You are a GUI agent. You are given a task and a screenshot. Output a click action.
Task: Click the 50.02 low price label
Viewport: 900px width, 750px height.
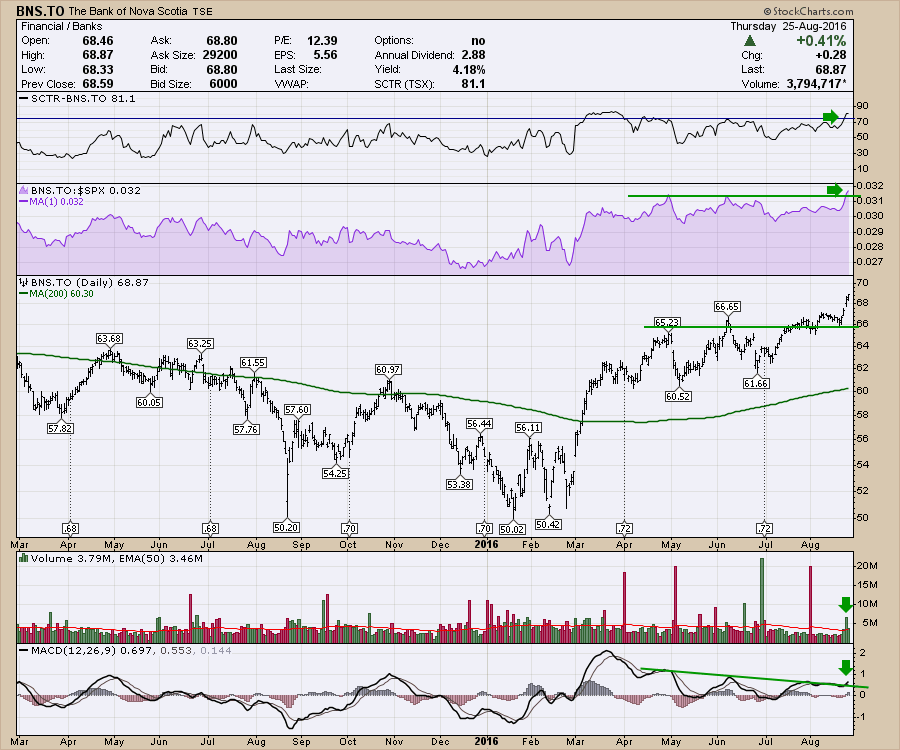coord(512,529)
